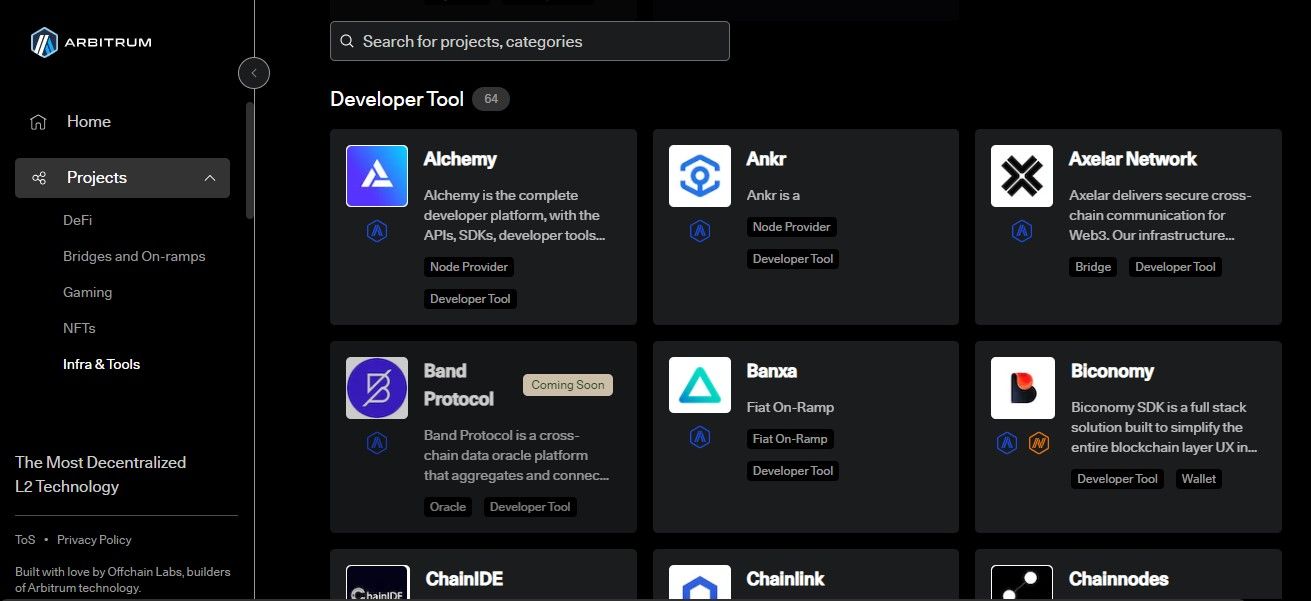Open the Axelar Network logo
1311x601 pixels.
pyautogui.click(x=1022, y=176)
